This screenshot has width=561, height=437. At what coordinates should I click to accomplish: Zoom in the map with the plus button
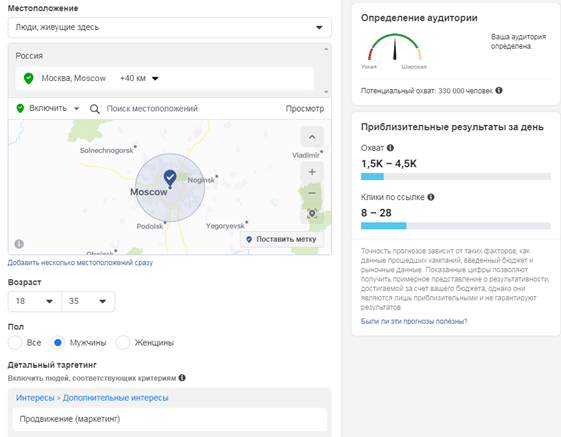pos(312,172)
